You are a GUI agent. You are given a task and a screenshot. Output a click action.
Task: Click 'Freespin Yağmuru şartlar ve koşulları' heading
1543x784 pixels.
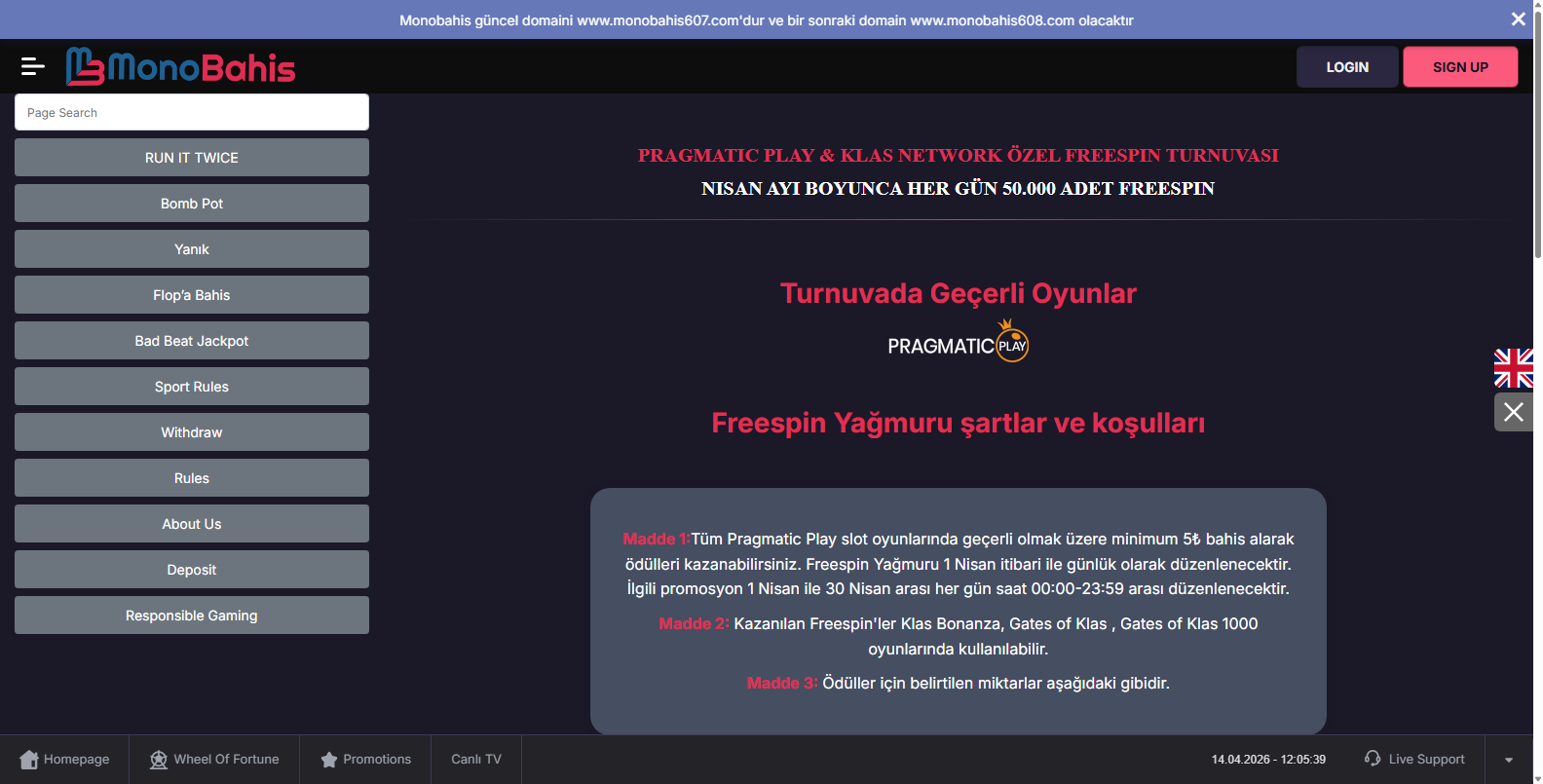(959, 423)
